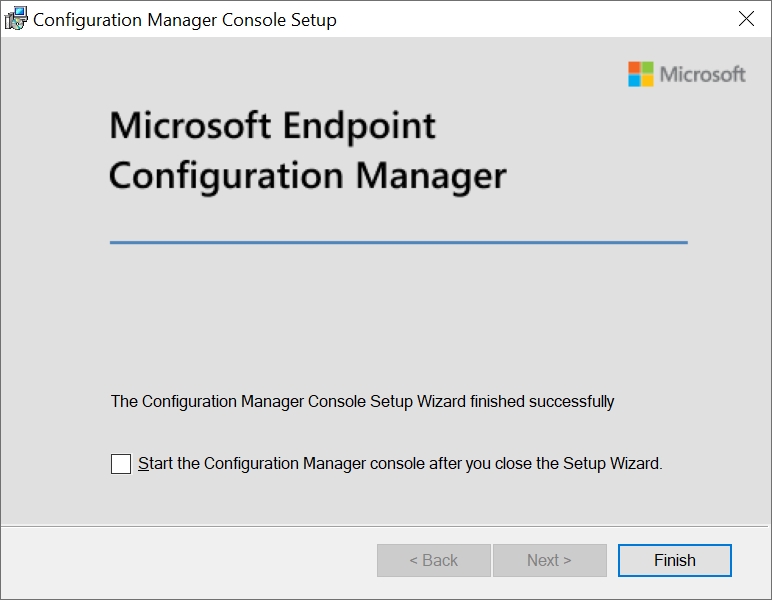Image resolution: width=772 pixels, height=600 pixels.
Task: Click the "Microsoft Endpoint" heading line
Action: [272, 126]
